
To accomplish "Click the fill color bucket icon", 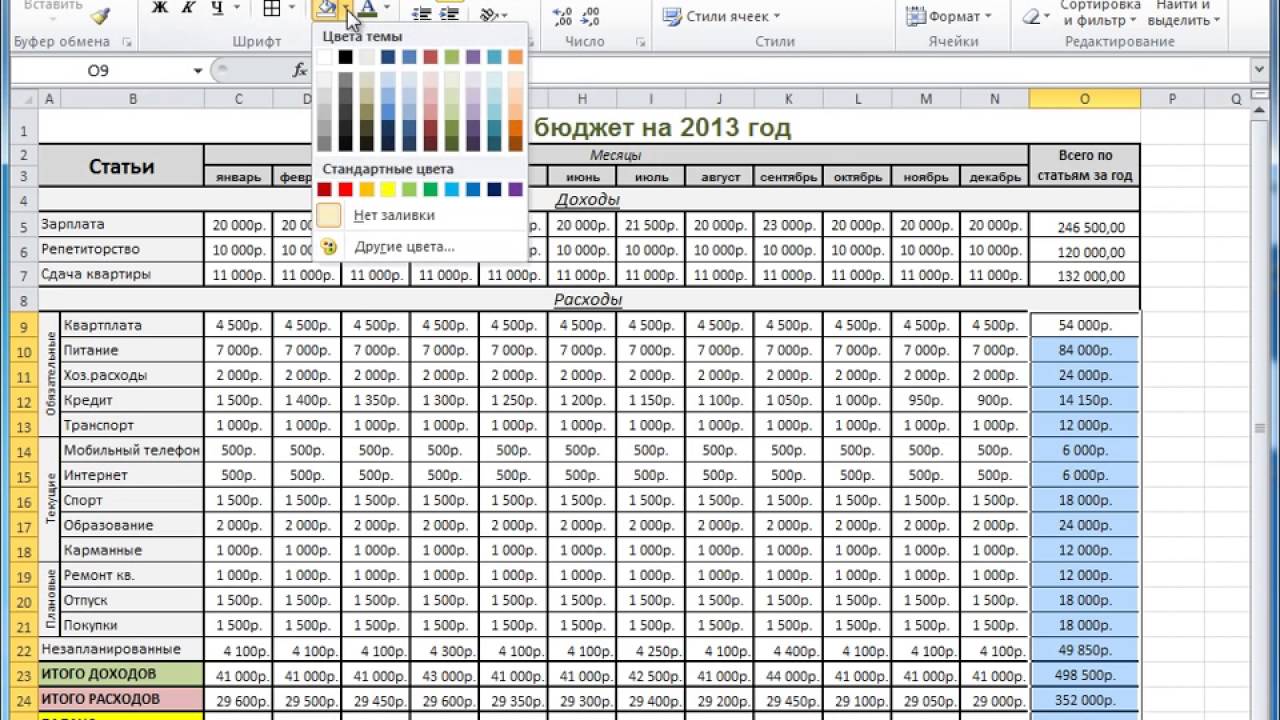I will pos(326,9).
